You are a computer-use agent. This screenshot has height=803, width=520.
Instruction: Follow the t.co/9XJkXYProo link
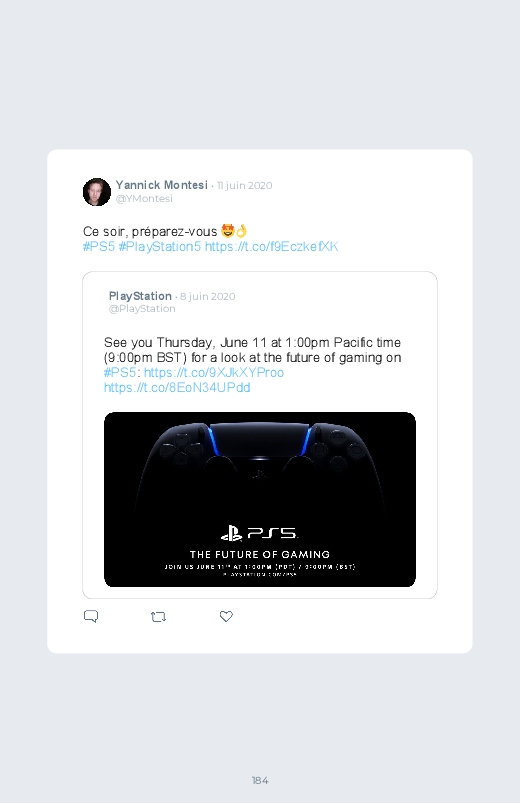tap(214, 372)
